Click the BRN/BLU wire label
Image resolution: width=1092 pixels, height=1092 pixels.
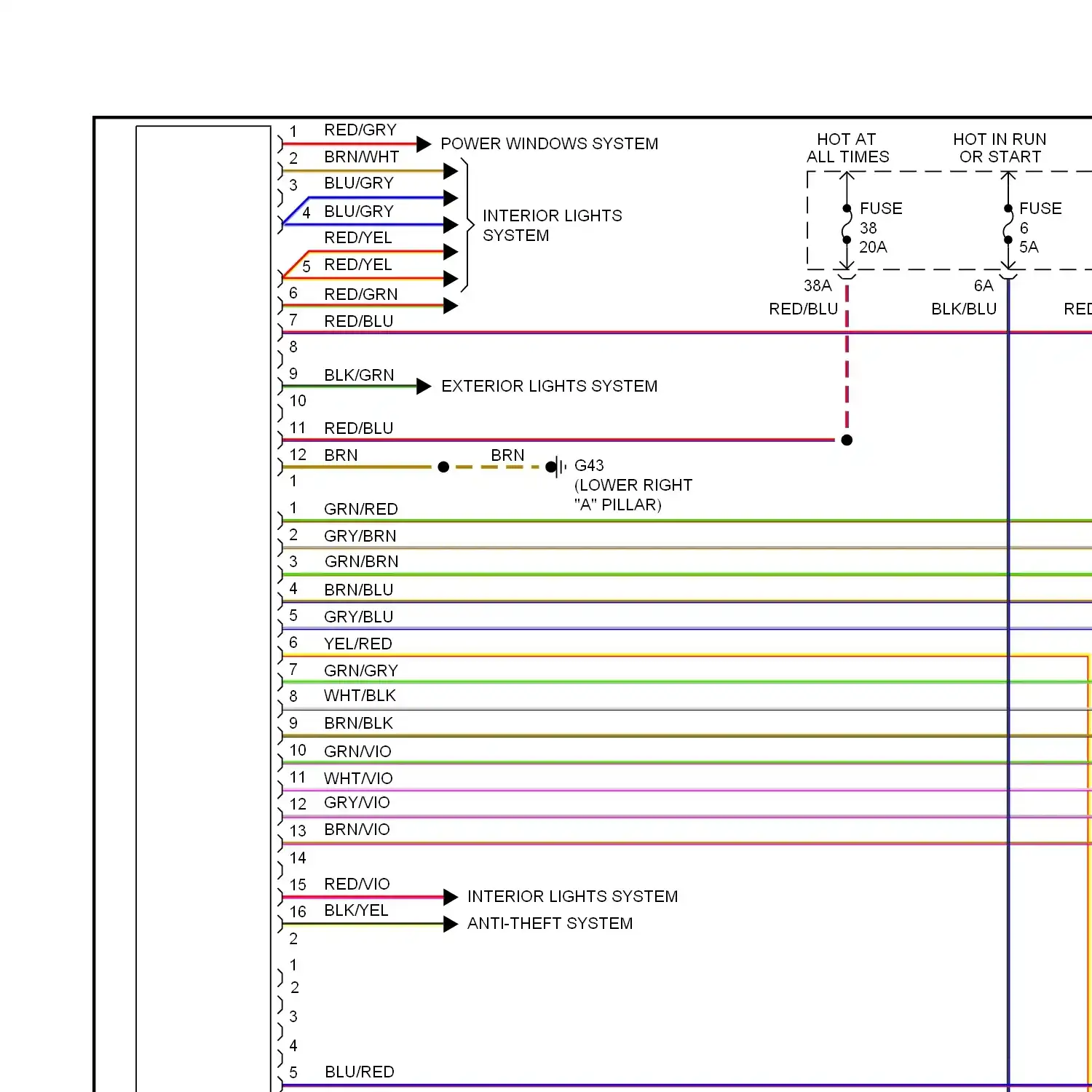(x=359, y=590)
